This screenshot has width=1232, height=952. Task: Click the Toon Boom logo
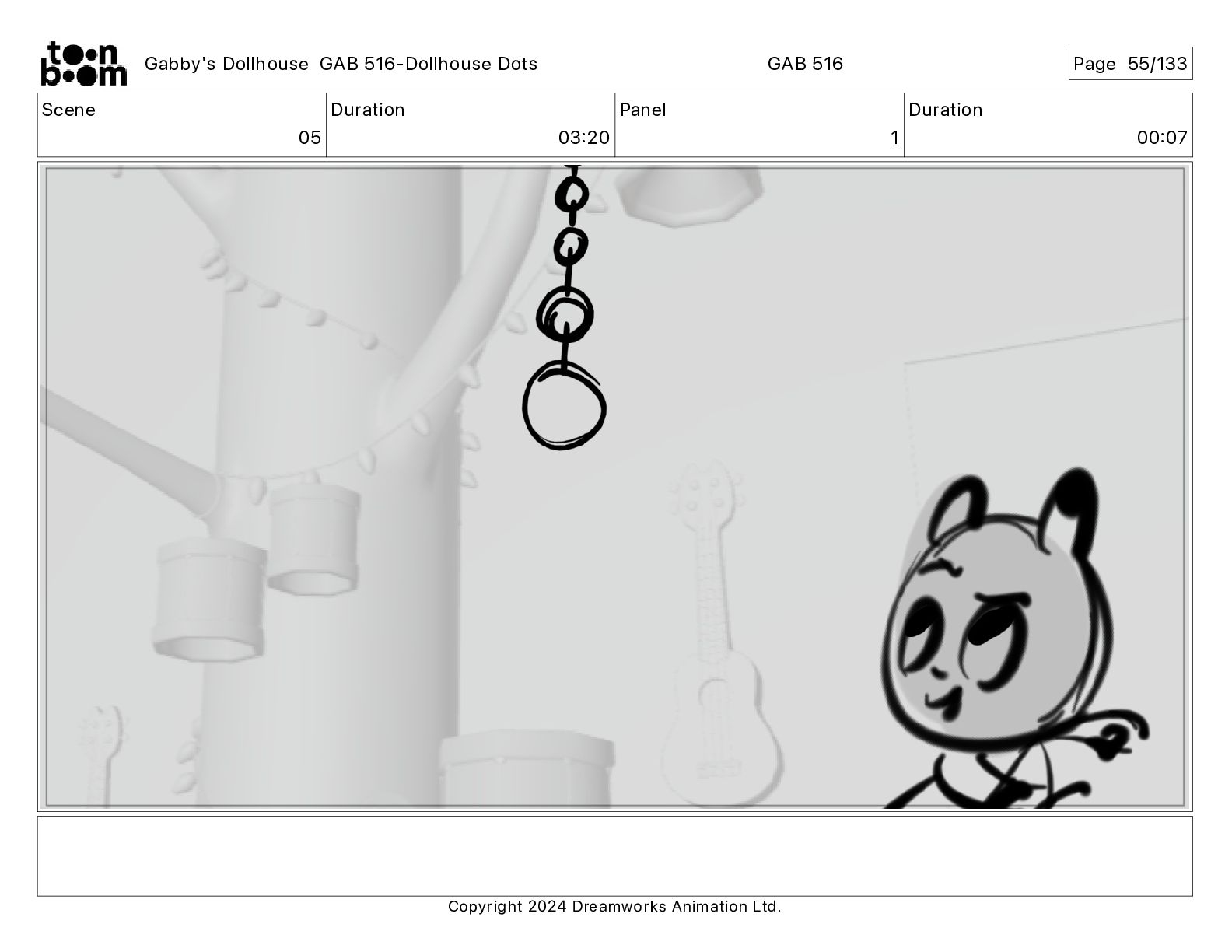(83, 63)
